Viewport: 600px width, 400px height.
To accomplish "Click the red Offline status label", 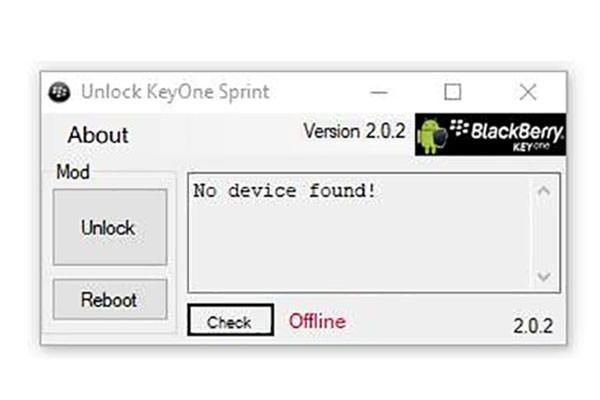I will tap(317, 321).
